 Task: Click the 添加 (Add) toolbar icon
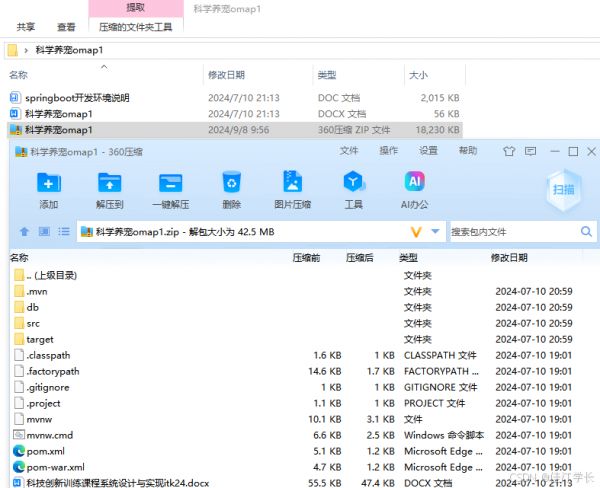pyautogui.click(x=49, y=183)
